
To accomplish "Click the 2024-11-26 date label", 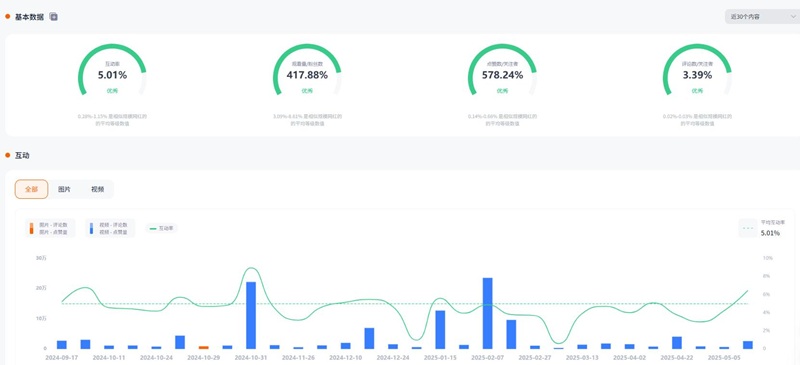I will tap(298, 358).
